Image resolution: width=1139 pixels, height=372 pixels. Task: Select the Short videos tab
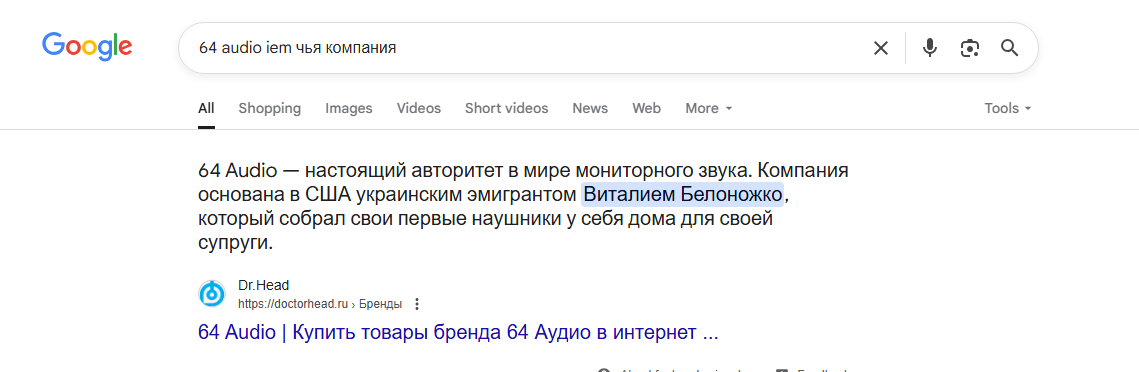pos(506,108)
